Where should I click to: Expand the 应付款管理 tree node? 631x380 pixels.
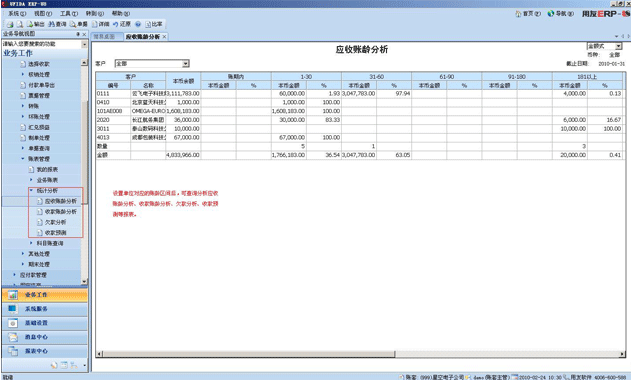14,275
